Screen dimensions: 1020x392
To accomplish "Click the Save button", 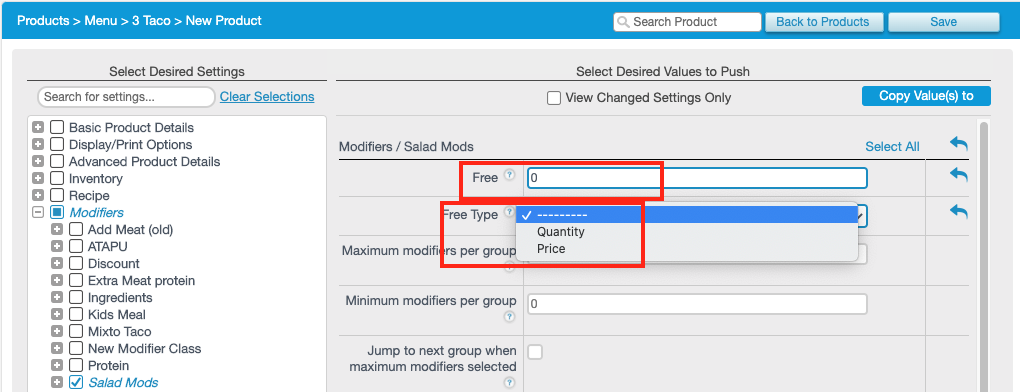I will coord(943,22).
